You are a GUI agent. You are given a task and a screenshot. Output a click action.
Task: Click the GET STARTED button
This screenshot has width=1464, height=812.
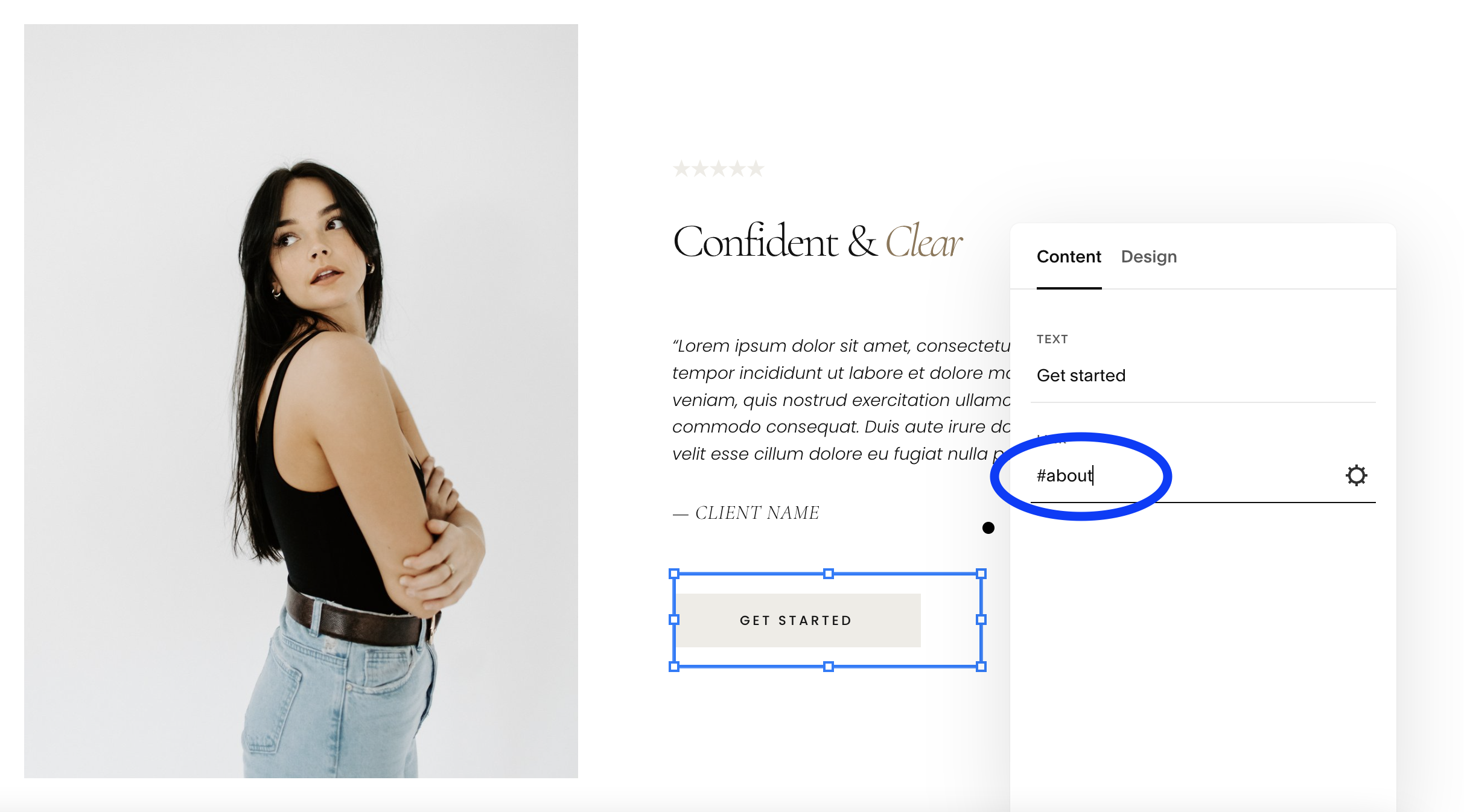(x=797, y=620)
